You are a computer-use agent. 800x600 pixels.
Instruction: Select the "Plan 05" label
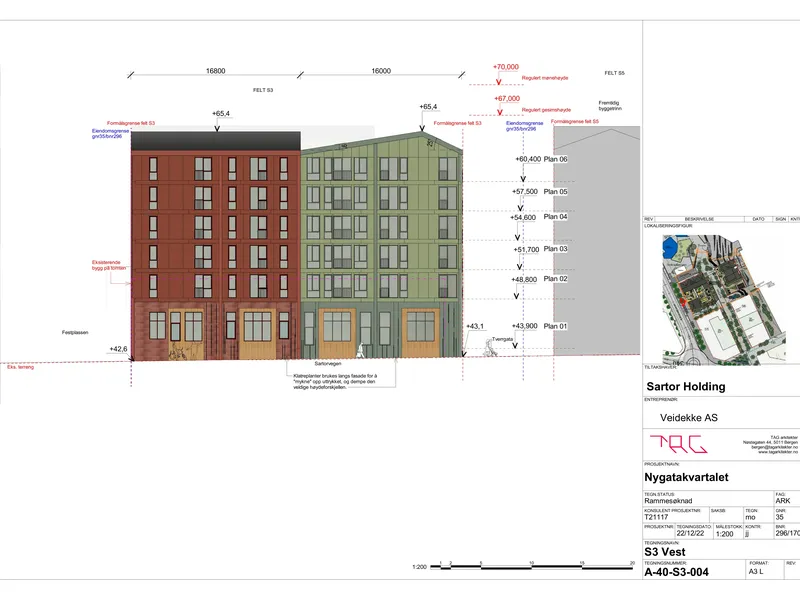555,192
